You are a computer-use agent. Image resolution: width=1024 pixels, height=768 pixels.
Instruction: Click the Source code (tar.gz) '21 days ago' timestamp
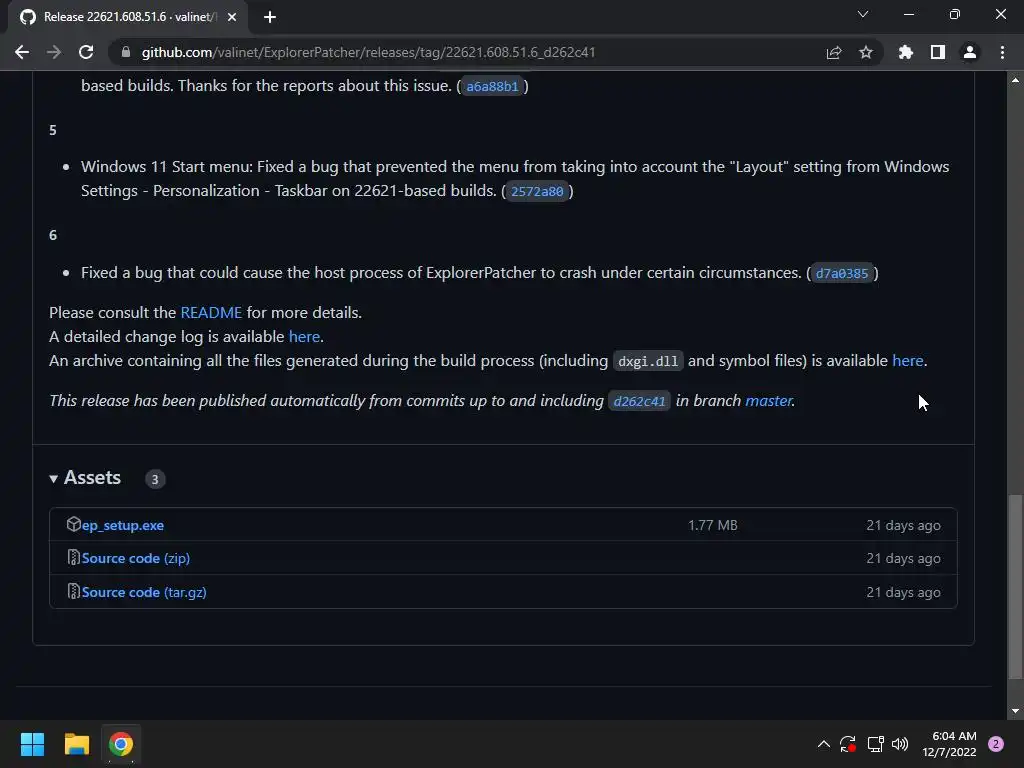point(903,592)
